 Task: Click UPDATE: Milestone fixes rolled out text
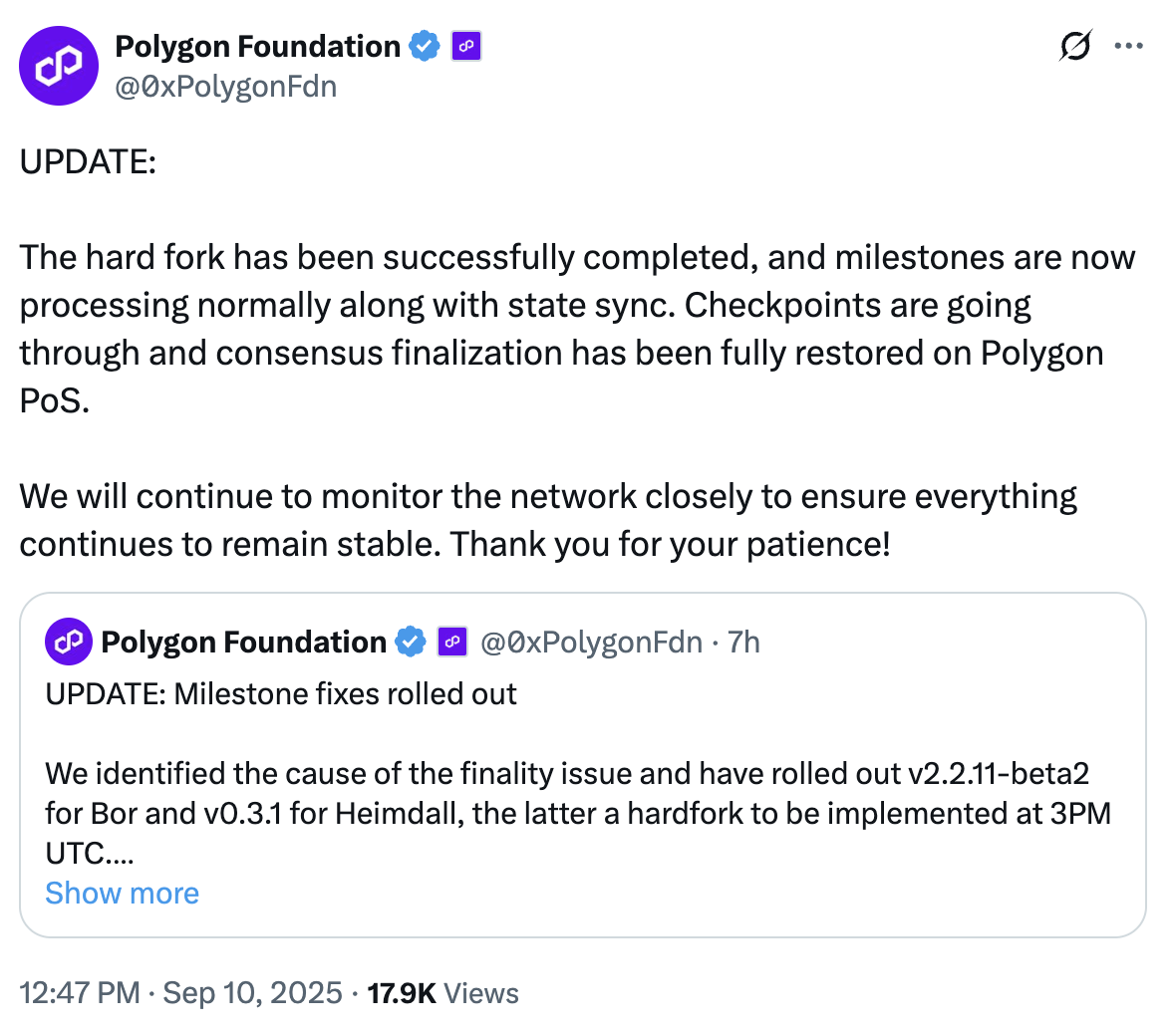tap(280, 693)
